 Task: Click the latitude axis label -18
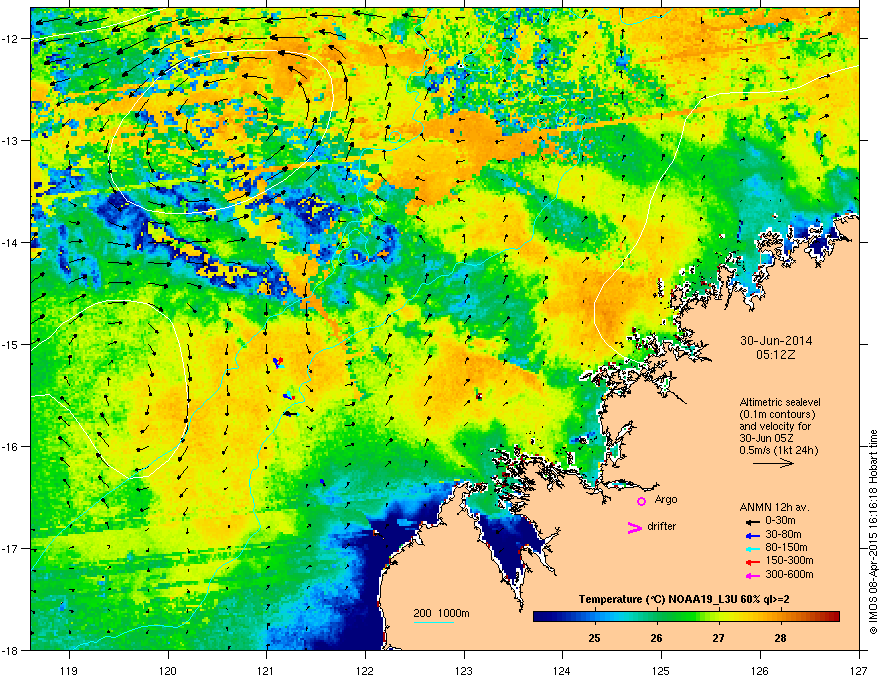point(11,650)
